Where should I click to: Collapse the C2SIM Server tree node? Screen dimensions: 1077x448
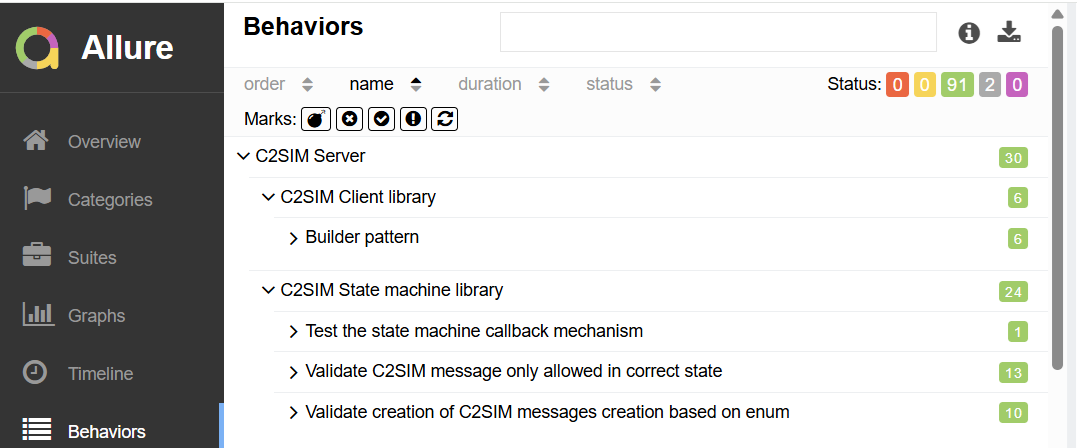(x=243, y=156)
